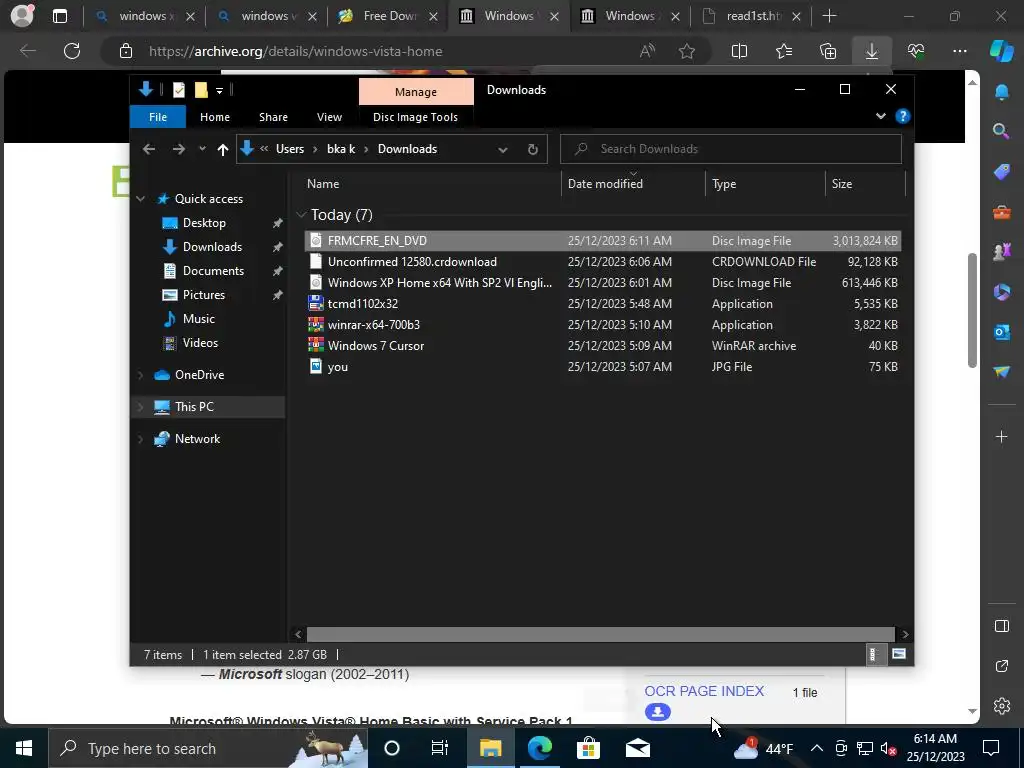Open Pictures in navigation pane
Screen dimensions: 1024x768
(204, 295)
